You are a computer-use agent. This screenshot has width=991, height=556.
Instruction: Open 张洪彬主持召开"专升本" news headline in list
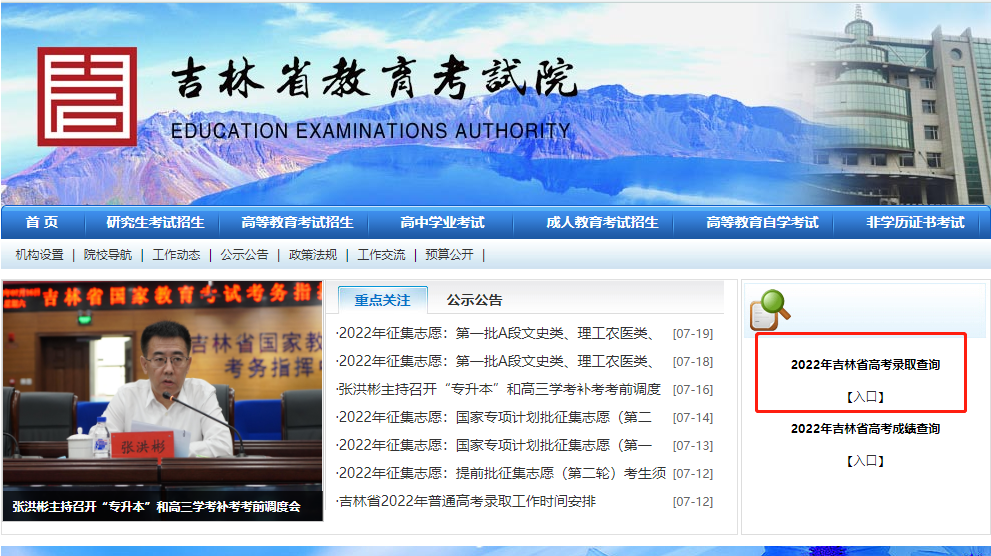point(500,389)
